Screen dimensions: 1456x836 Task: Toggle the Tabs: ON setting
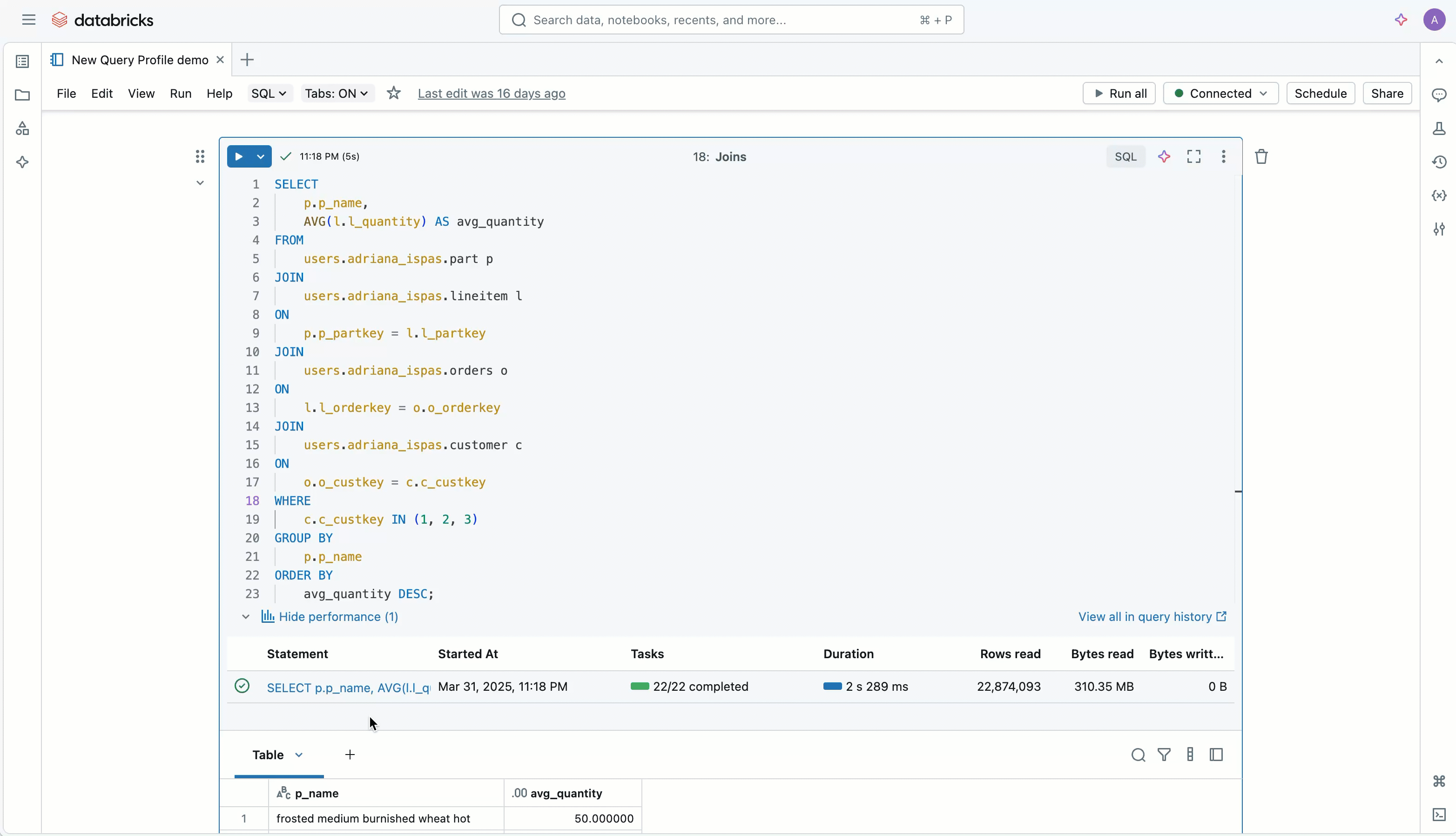coord(337,93)
